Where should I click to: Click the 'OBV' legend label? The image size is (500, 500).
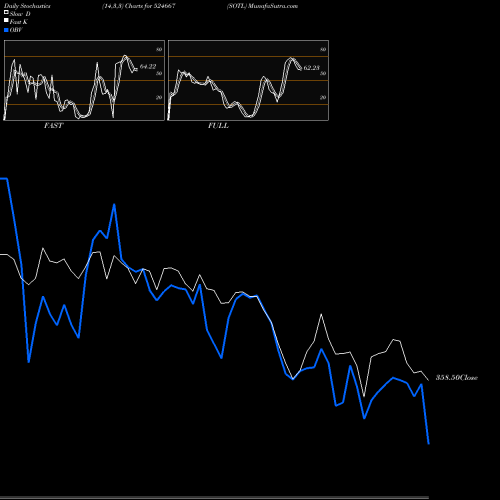[x=16, y=30]
